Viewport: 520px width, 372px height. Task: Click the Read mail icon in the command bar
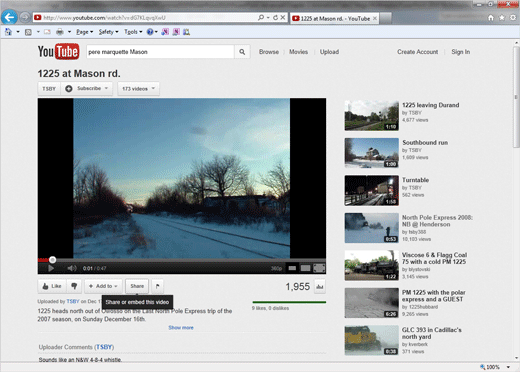[x=47, y=32]
